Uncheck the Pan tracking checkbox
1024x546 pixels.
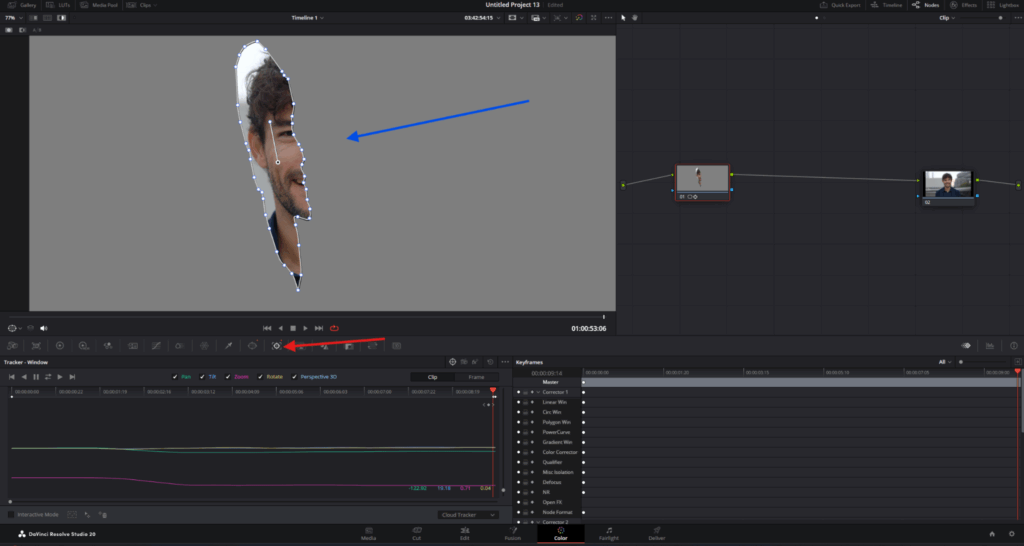[x=175, y=376]
